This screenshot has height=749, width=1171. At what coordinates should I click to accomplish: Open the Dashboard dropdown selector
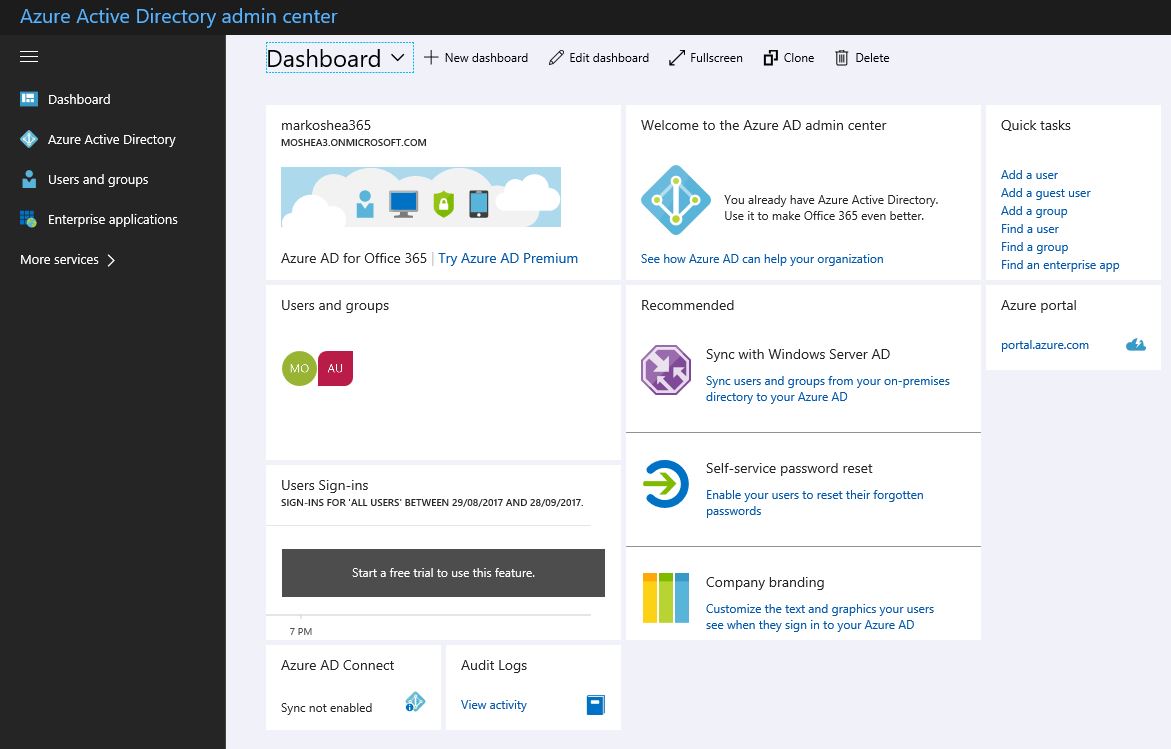340,58
